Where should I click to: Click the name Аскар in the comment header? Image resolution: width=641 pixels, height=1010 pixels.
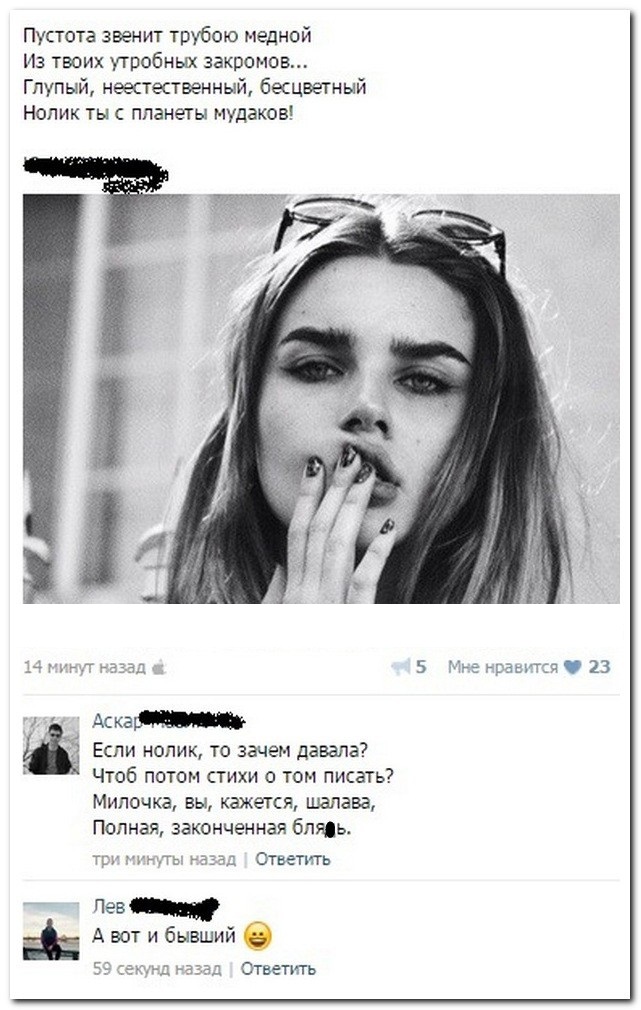click(116, 721)
